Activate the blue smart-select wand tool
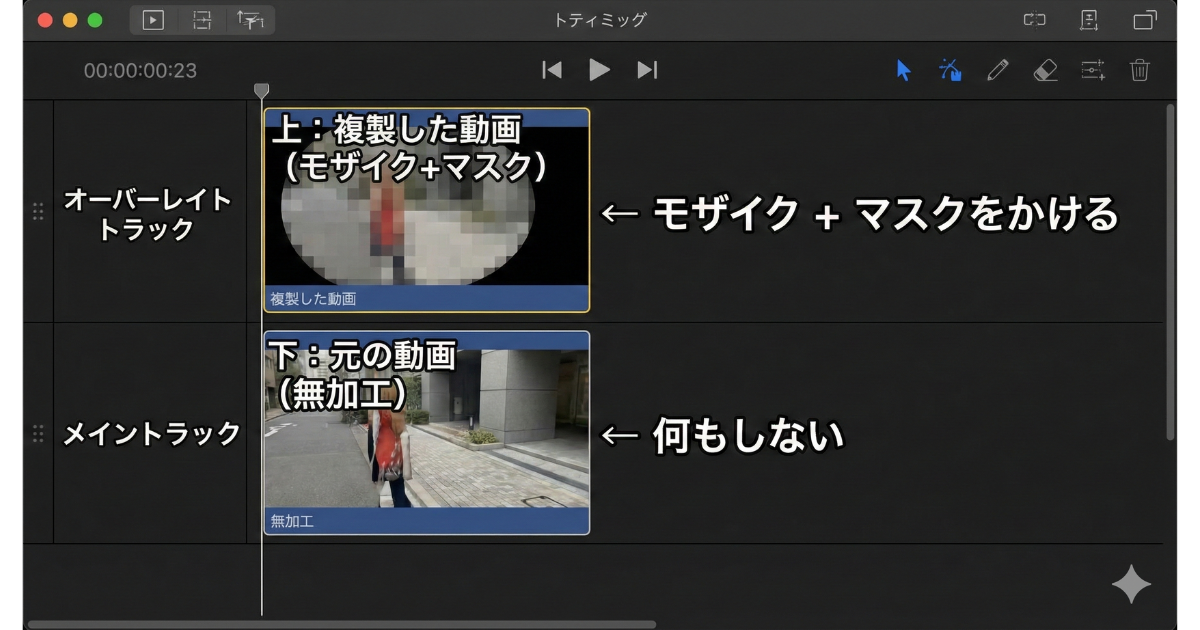Image resolution: width=1200 pixels, height=630 pixels. [x=950, y=70]
